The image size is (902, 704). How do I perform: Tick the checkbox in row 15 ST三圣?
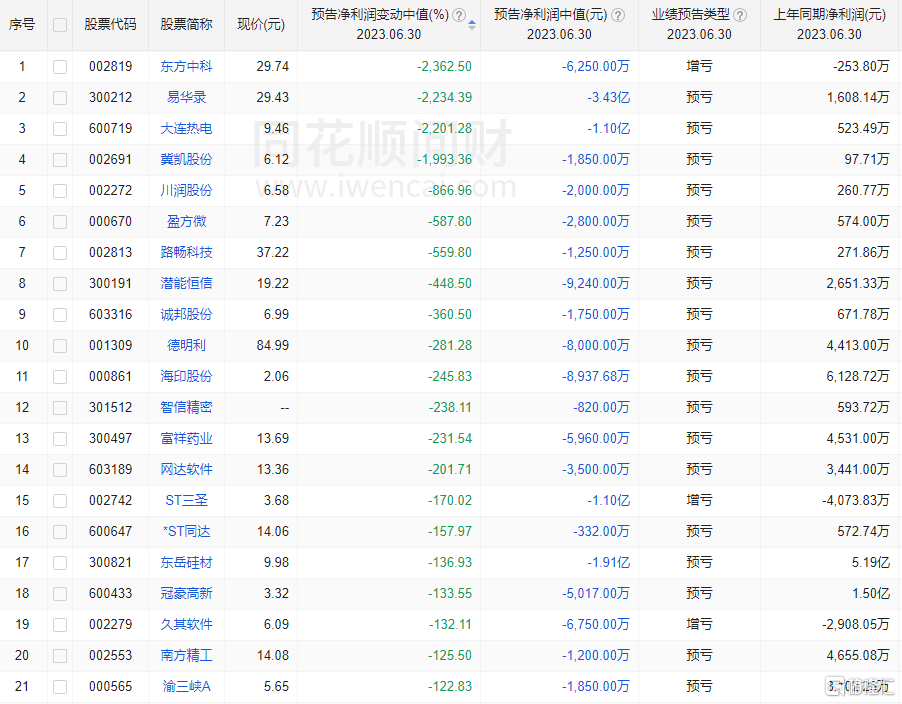click(x=60, y=500)
